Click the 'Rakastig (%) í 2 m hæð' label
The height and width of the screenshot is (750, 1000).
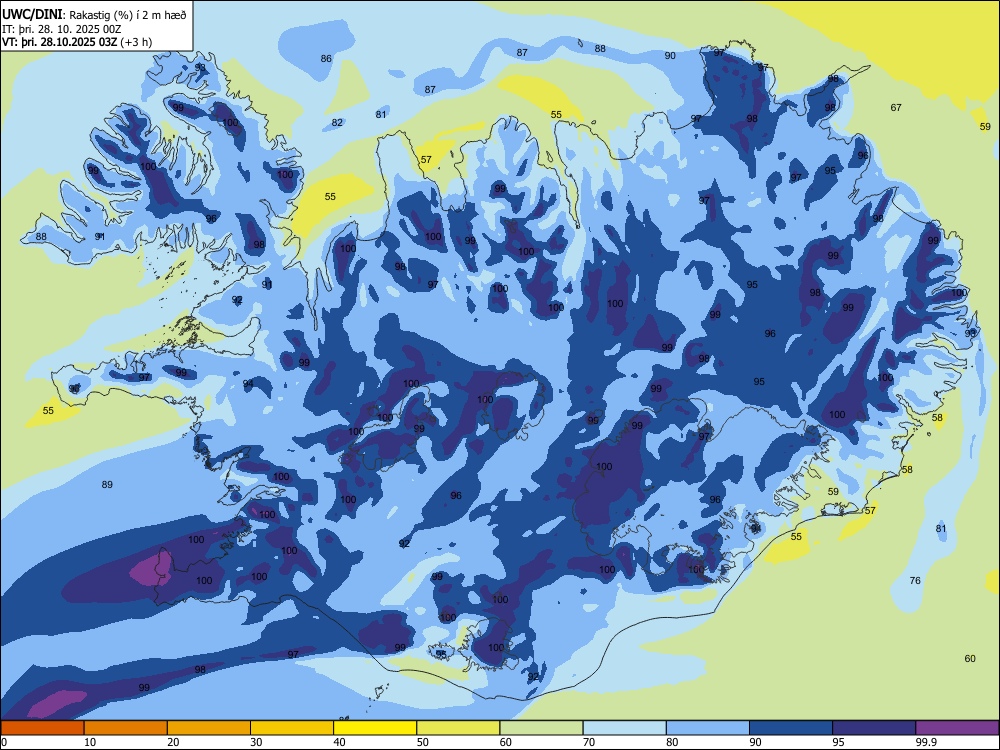tap(128, 15)
